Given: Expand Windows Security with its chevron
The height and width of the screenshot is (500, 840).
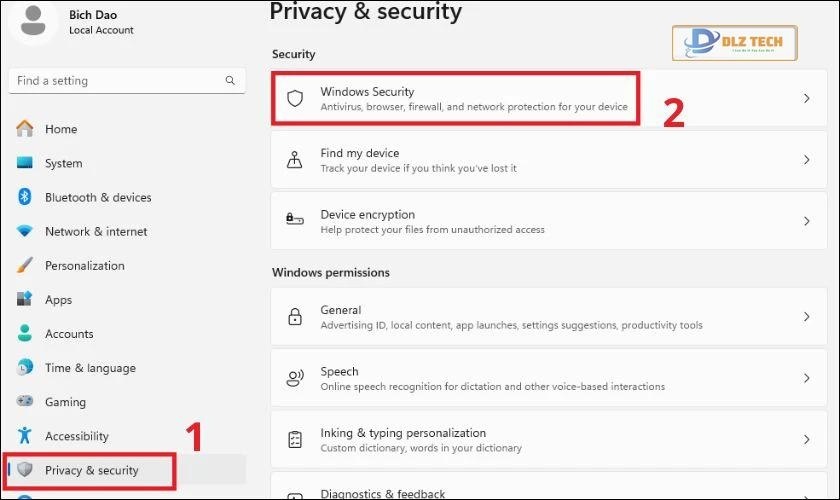Looking at the screenshot, I should click(x=807, y=98).
